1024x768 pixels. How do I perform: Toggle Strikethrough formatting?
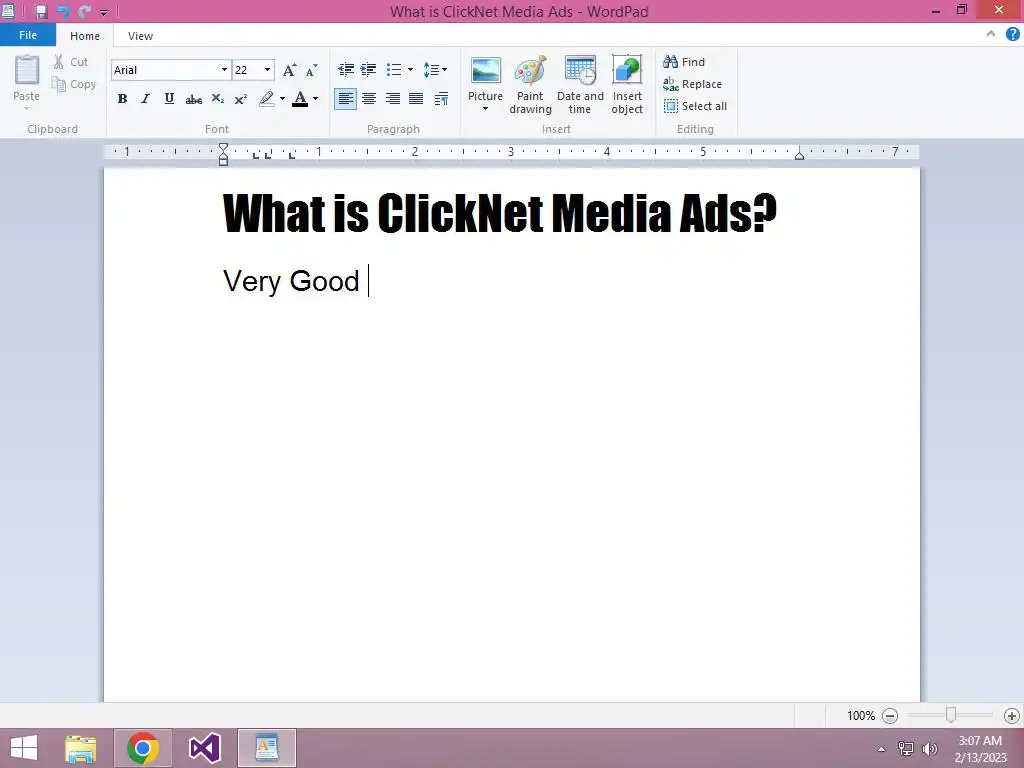[193, 99]
